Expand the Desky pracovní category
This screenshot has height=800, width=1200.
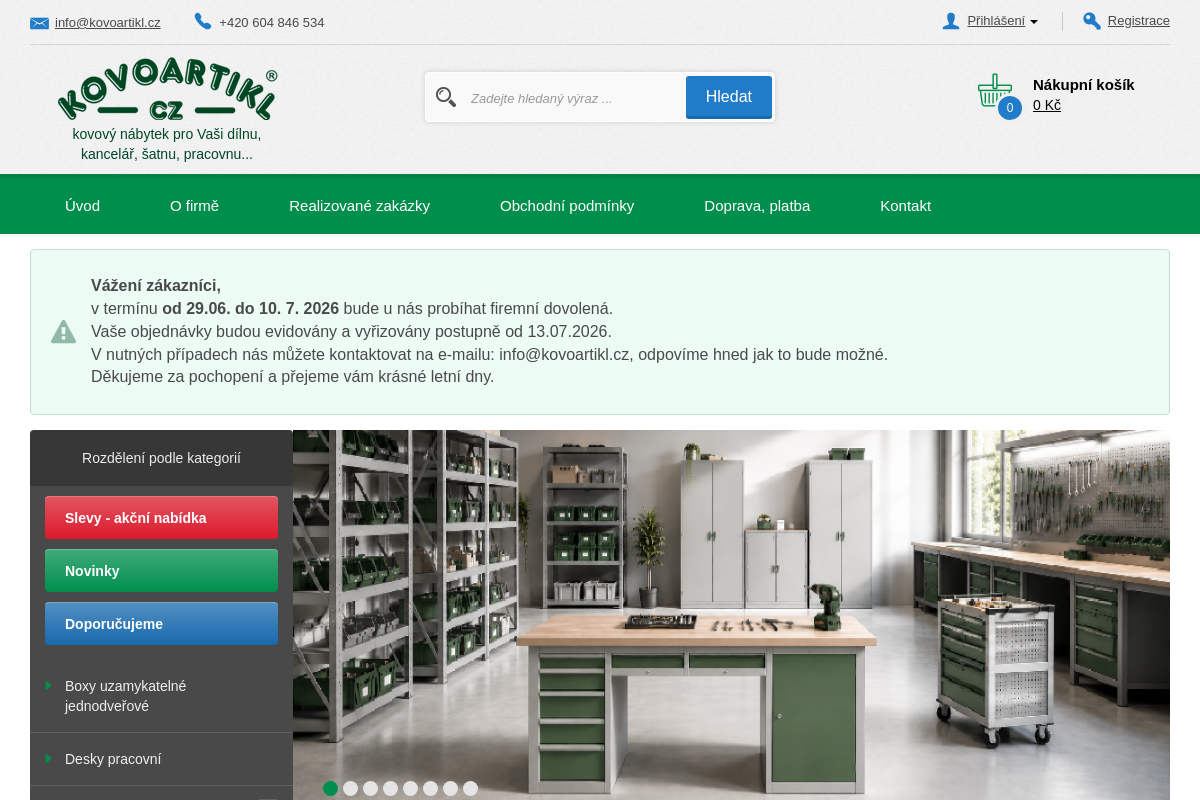click(47, 758)
